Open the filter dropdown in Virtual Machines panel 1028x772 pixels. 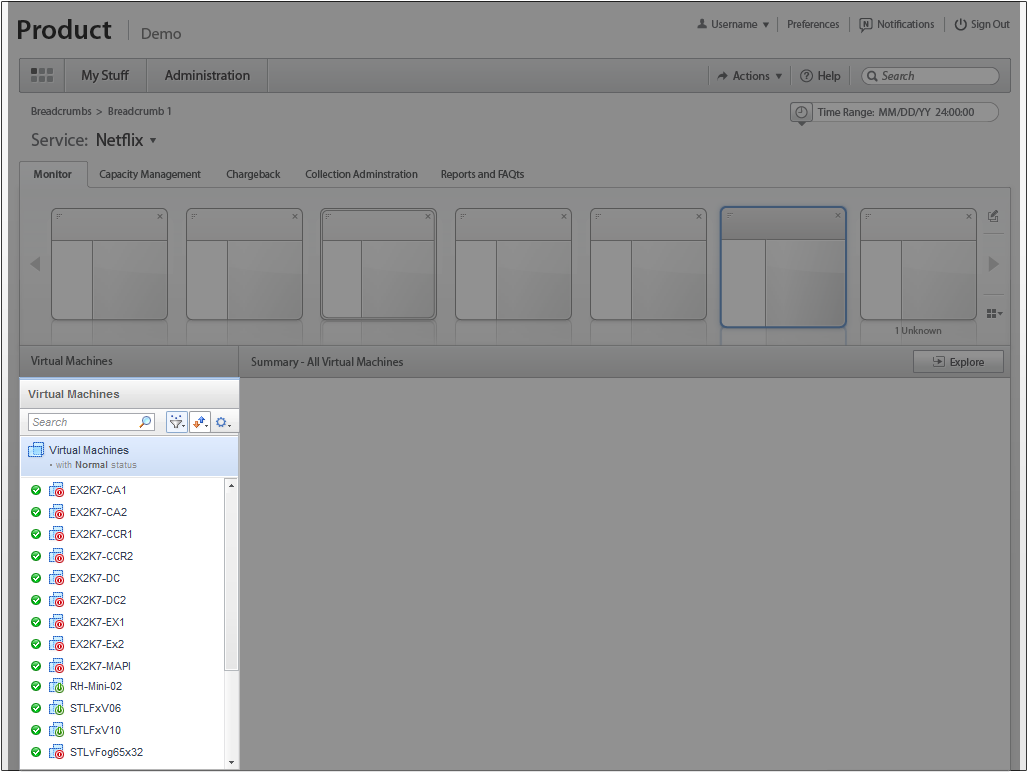(177, 422)
